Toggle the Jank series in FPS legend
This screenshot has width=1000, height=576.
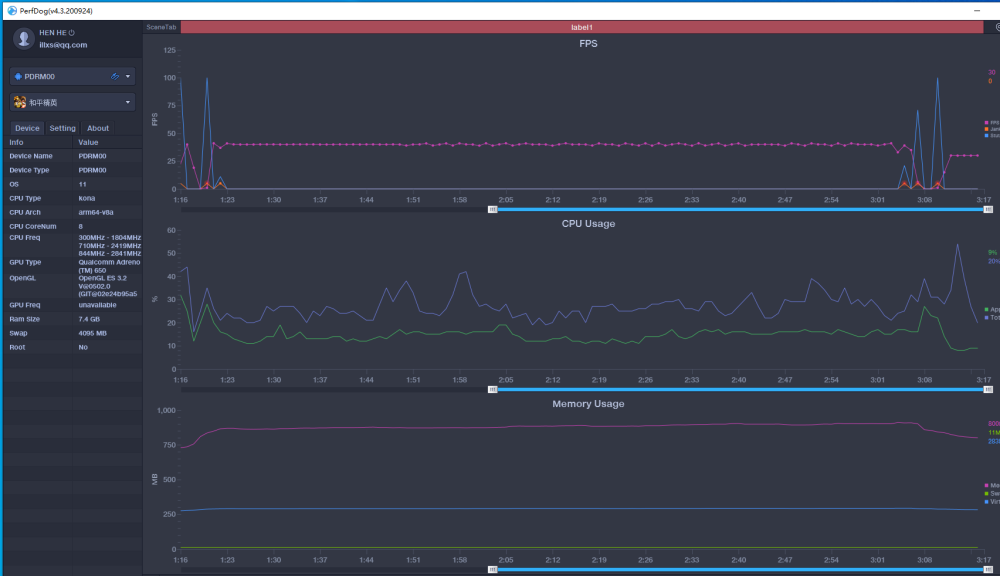pyautogui.click(x=992, y=129)
